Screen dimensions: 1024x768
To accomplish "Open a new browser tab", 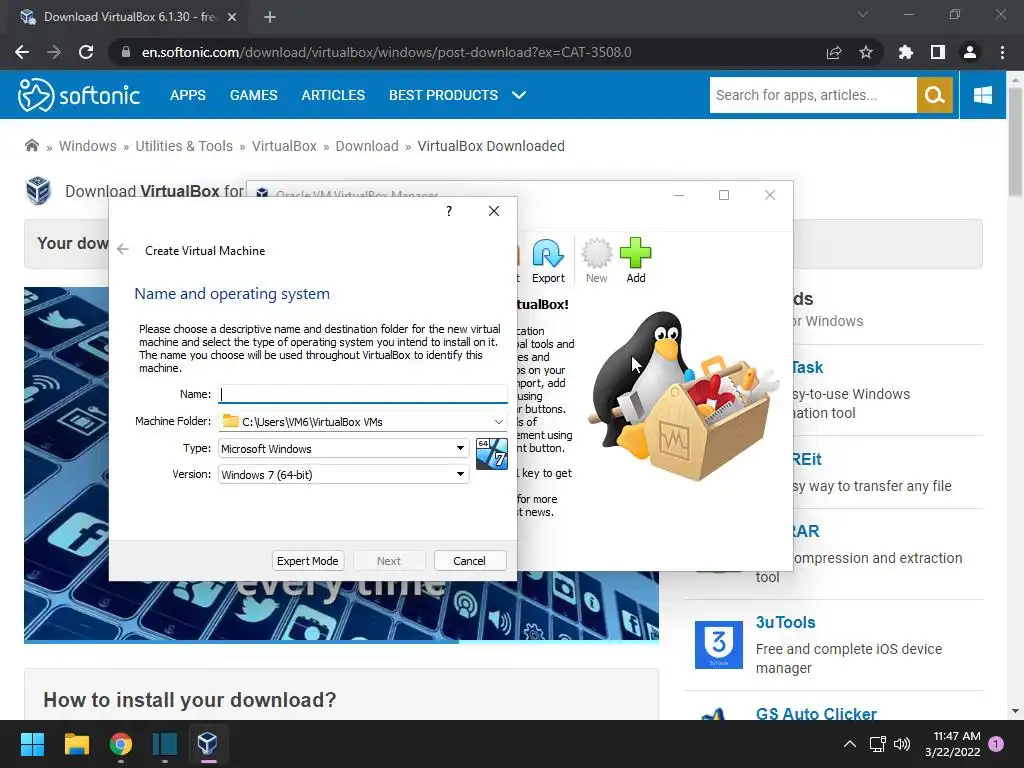I will (x=270, y=18).
